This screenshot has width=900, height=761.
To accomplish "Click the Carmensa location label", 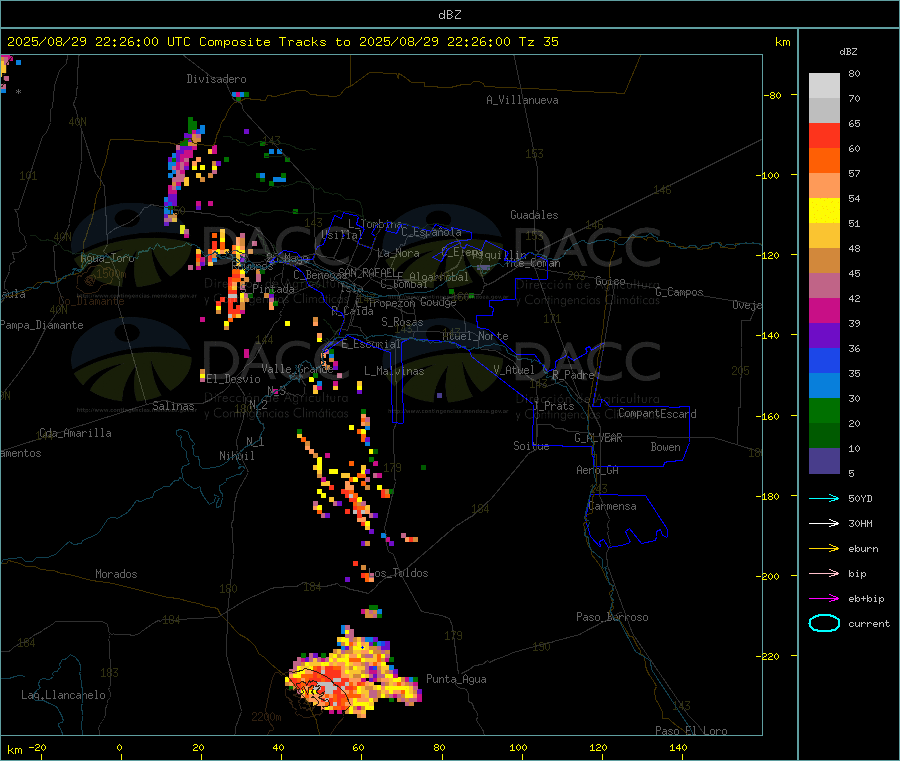I will pyautogui.click(x=612, y=506).
